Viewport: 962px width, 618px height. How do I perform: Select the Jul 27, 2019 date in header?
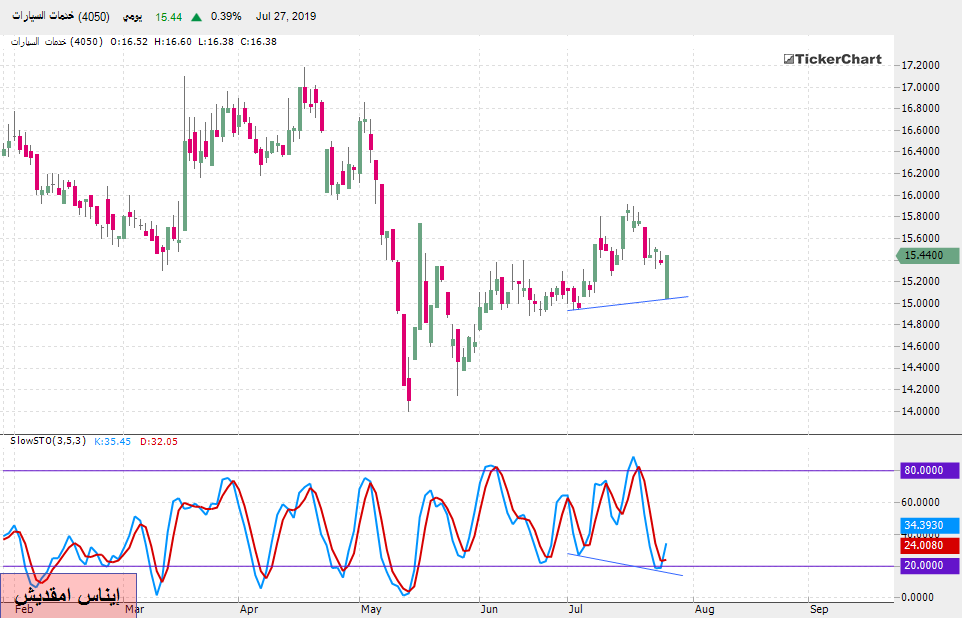coord(286,18)
